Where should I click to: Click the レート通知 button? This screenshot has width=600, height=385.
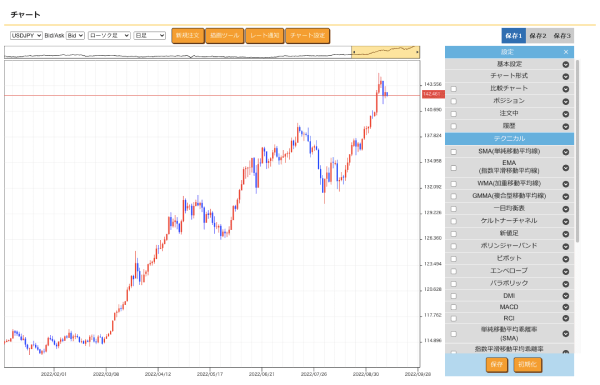pos(265,36)
